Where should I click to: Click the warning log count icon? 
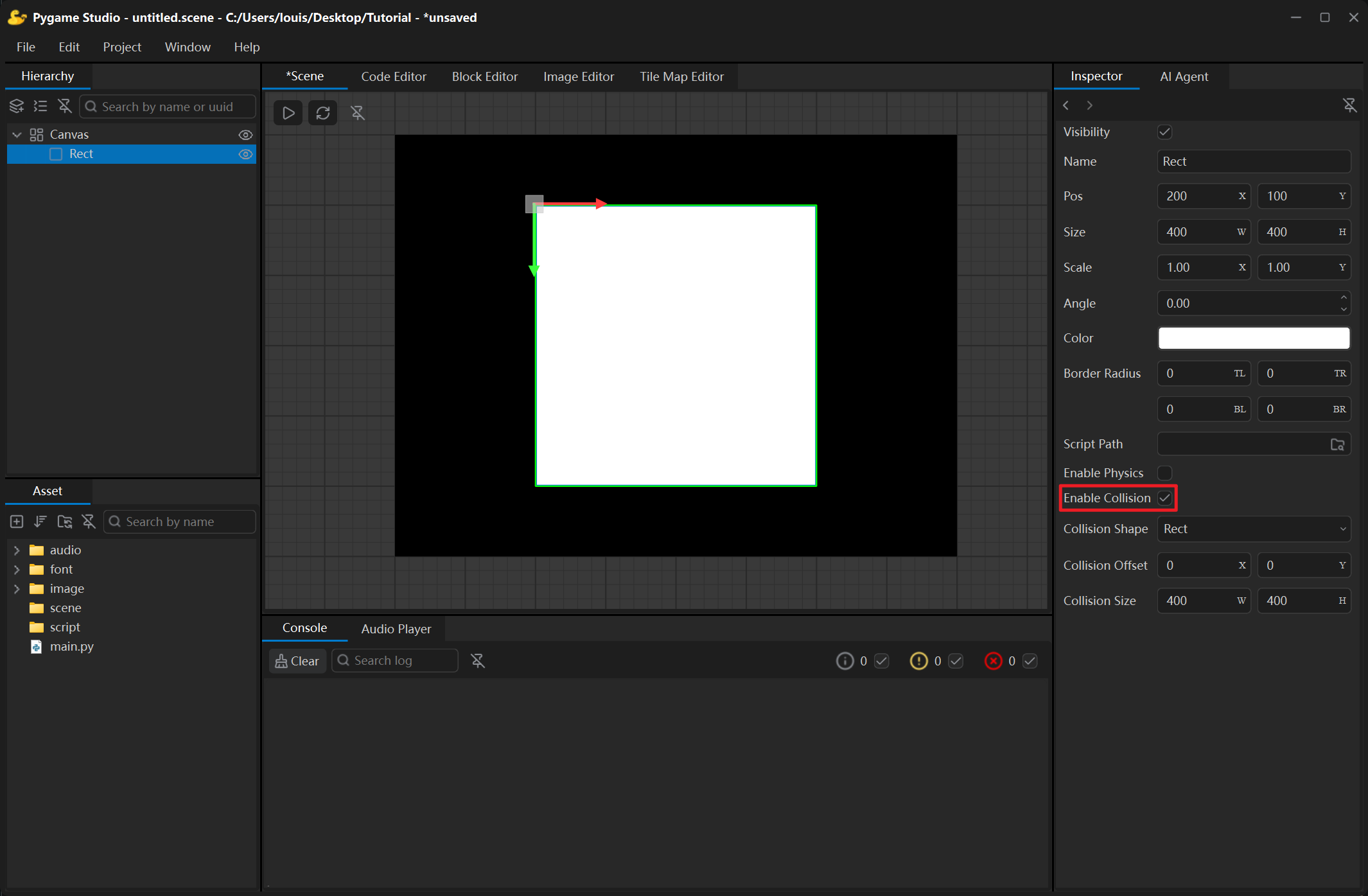point(919,661)
